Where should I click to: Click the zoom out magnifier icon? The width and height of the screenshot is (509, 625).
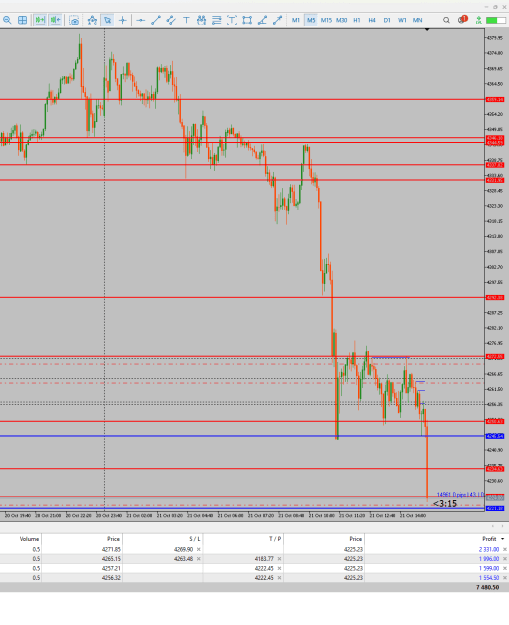(x=7, y=20)
